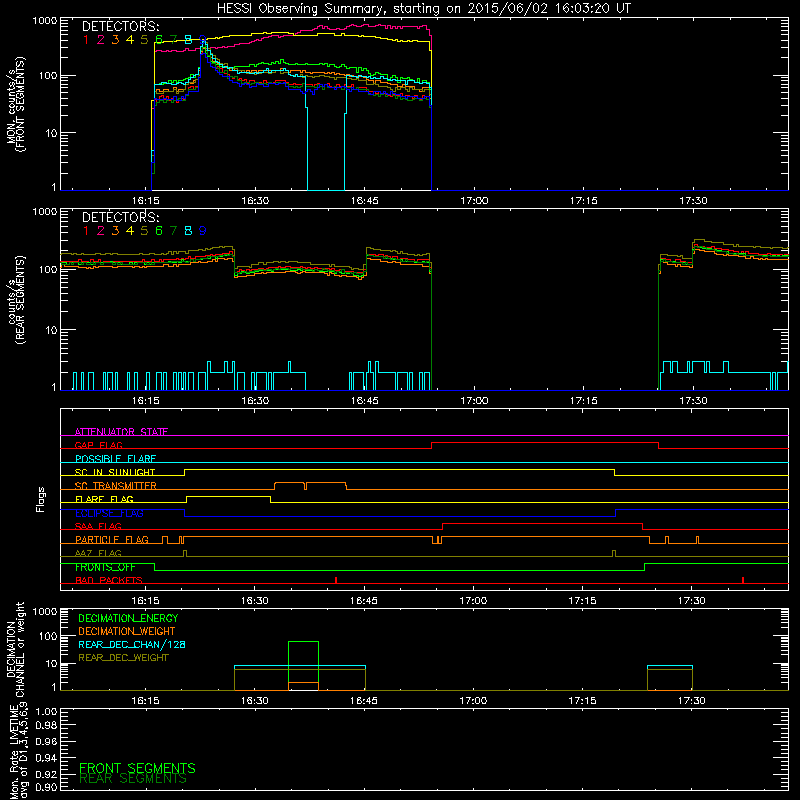This screenshot has width=800, height=800.
Task: Click 16:45 tick label under decimation plot
Action: point(364,701)
